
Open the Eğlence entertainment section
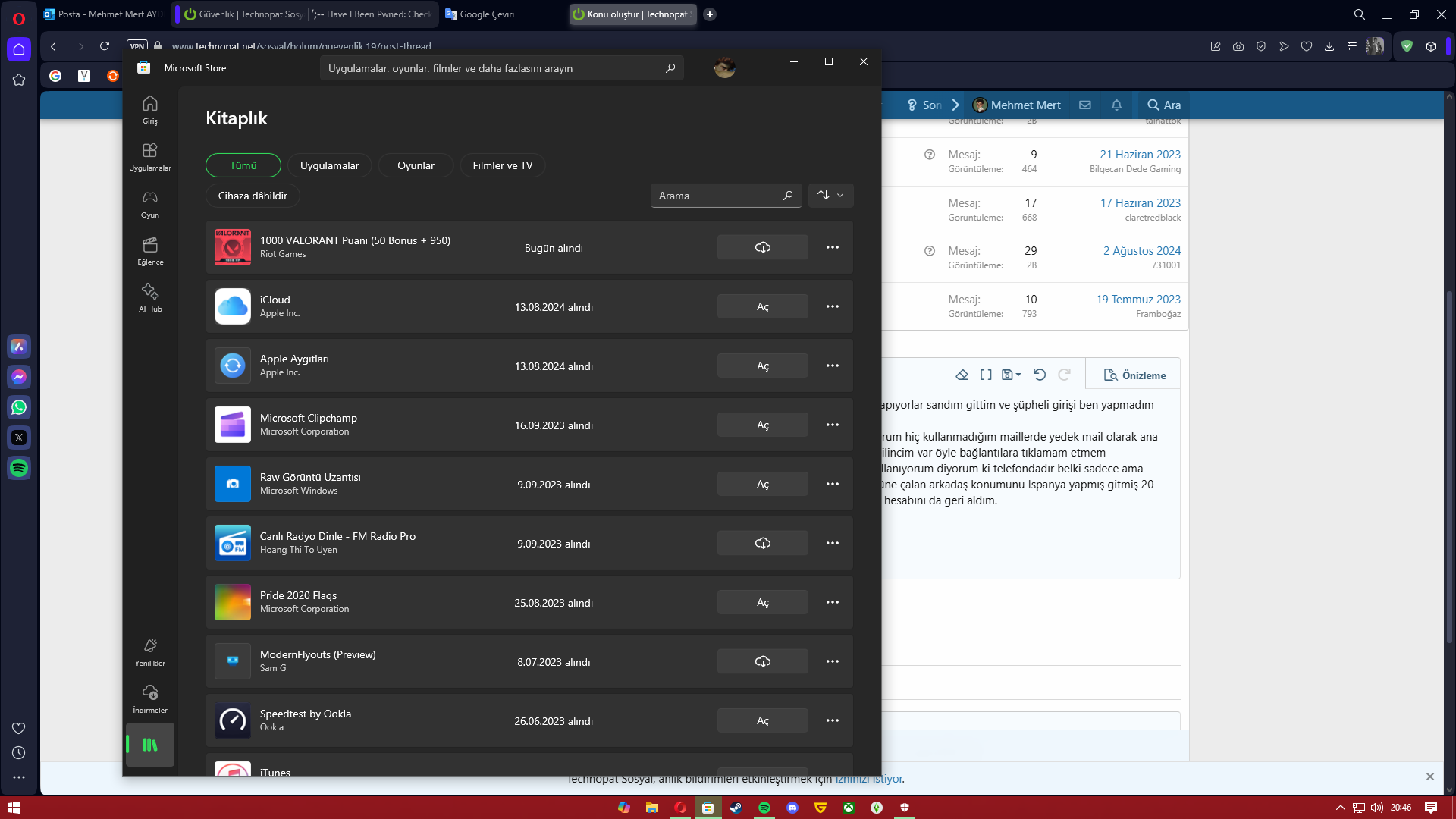tap(150, 250)
